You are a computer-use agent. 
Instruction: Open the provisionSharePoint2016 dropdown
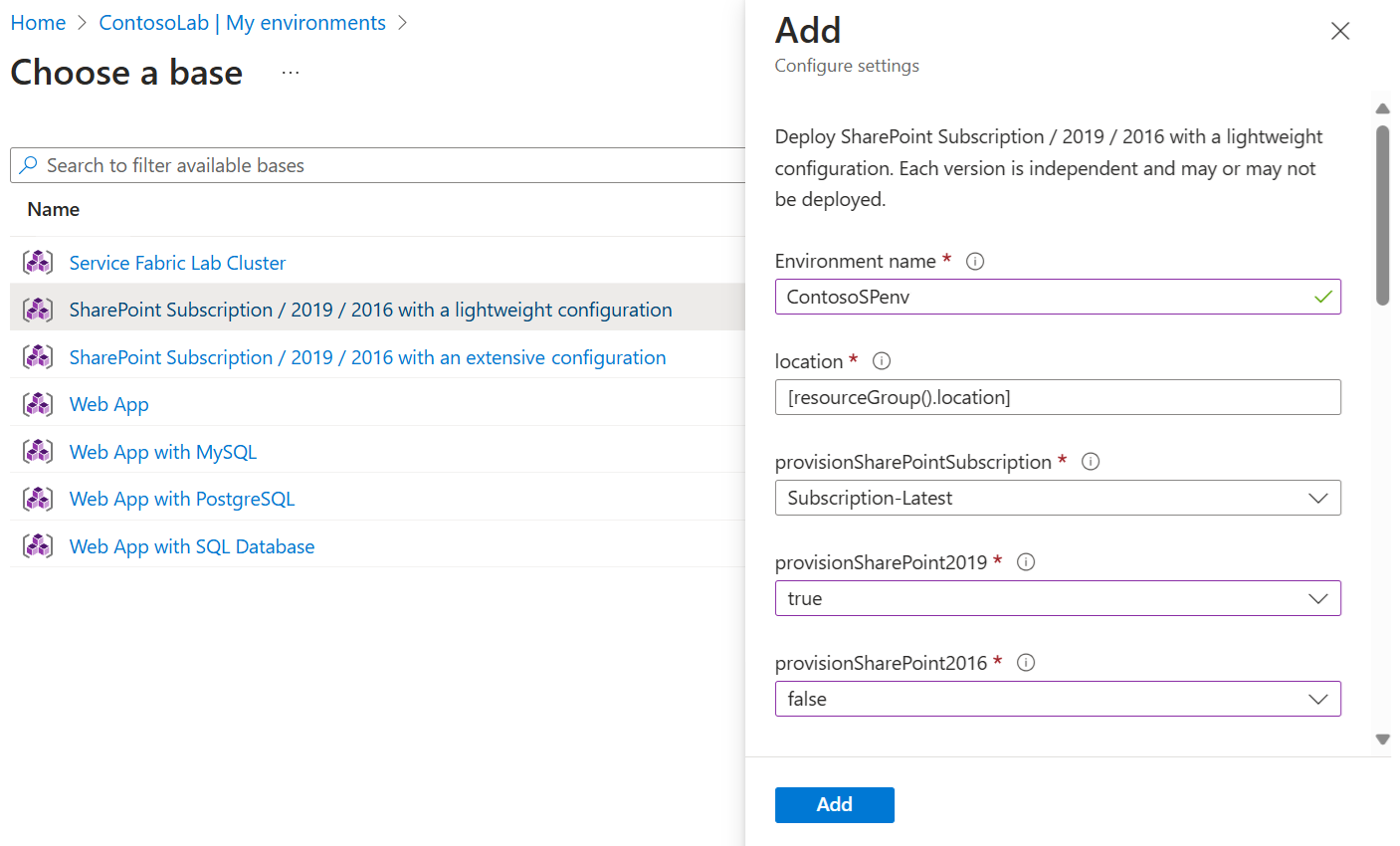1057,699
